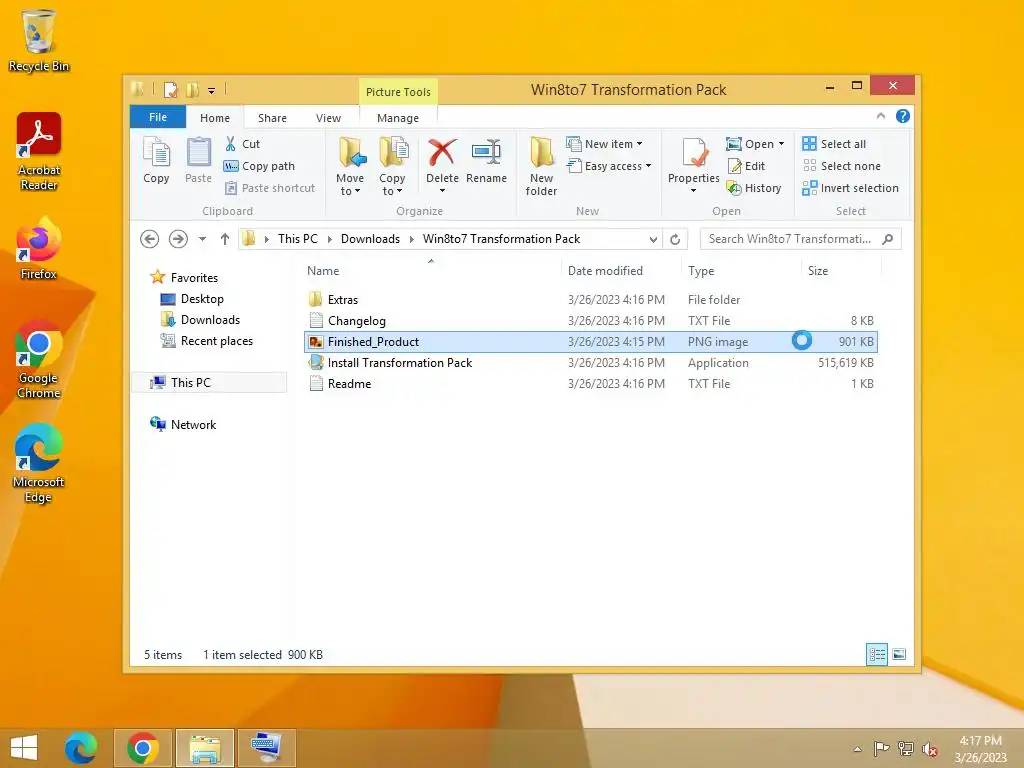The height and width of the screenshot is (768, 1024).
Task: Select Install Transformation Pack application
Action: 590,362
